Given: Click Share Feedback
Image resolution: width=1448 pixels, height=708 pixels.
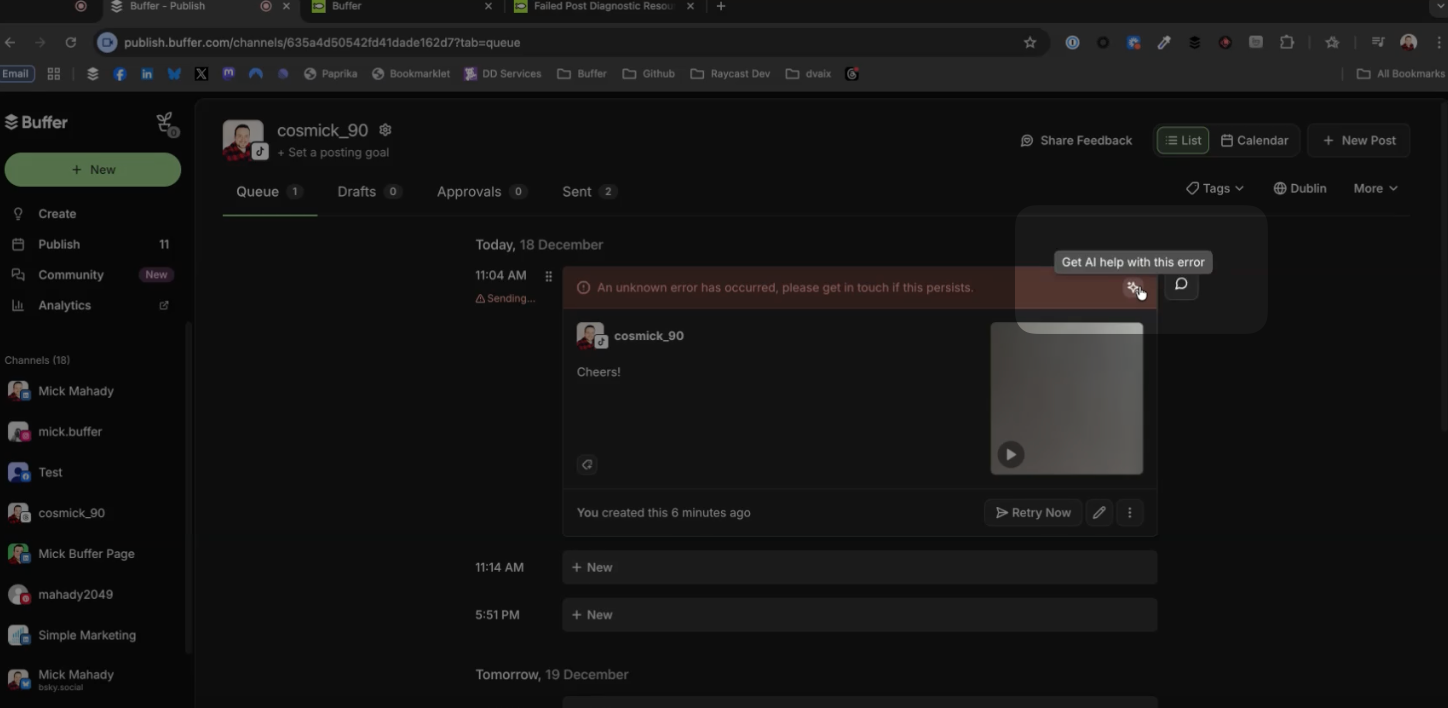Looking at the screenshot, I should pos(1076,141).
